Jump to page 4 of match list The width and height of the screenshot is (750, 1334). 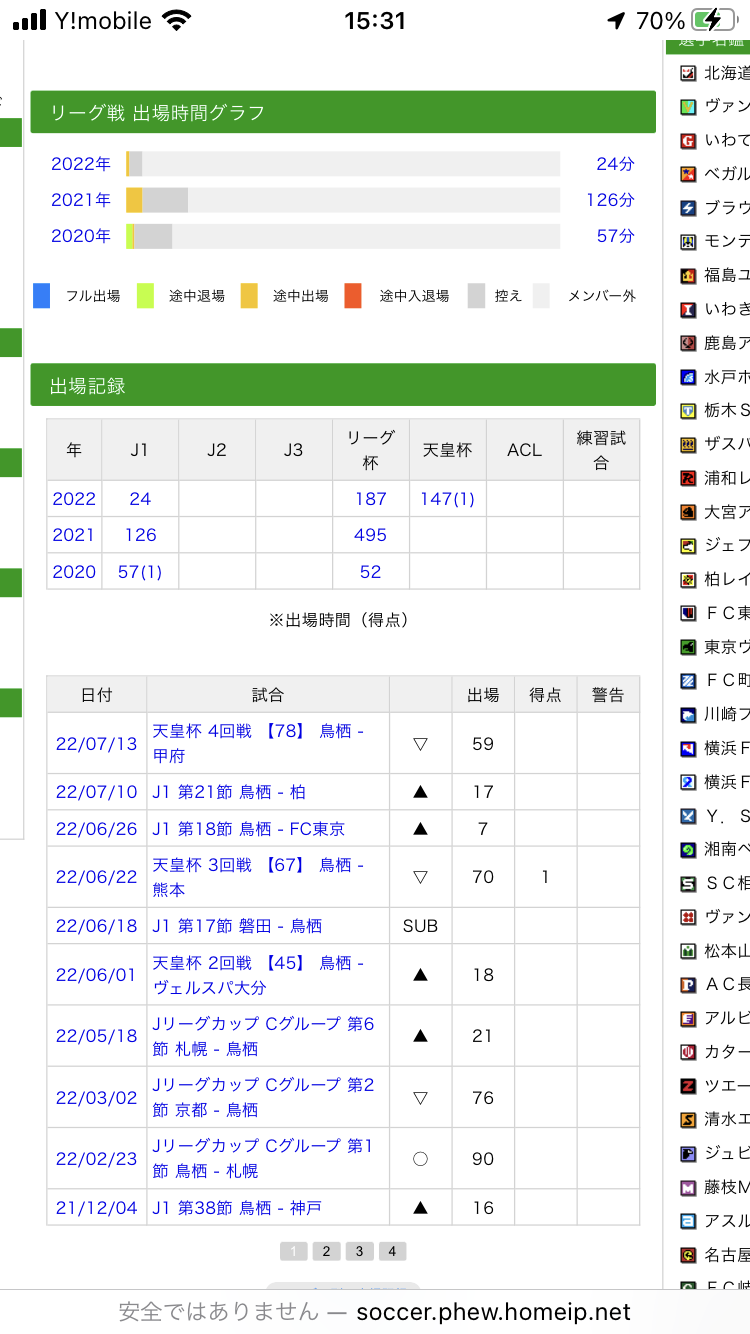point(392,1251)
